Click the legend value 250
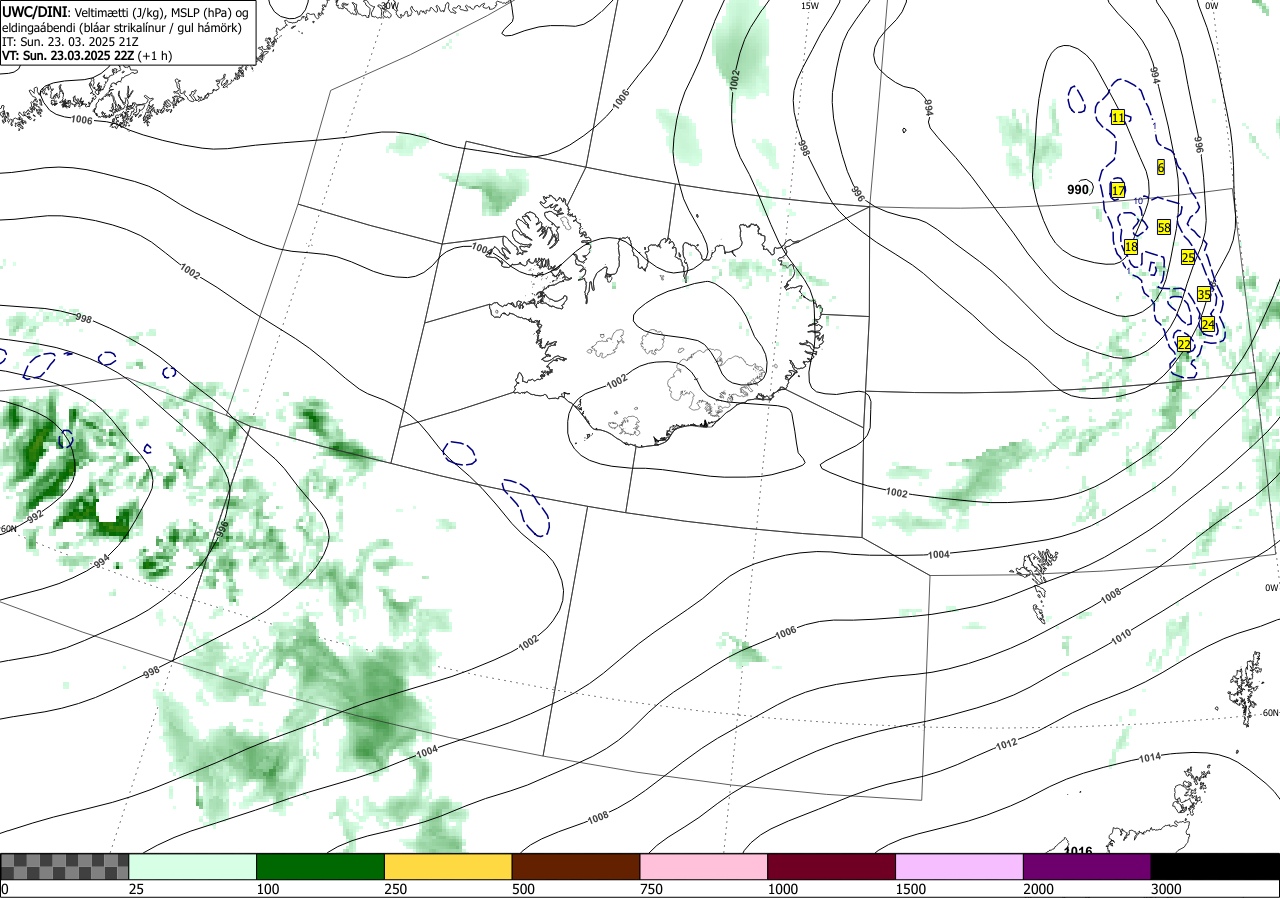The image size is (1280, 898). (396, 889)
